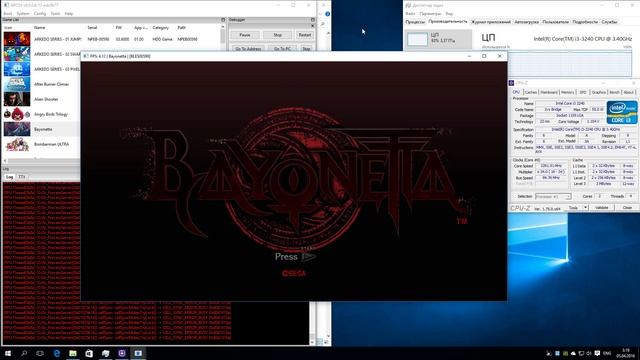This screenshot has width=640, height=360.
Task: Switch to CPU-Z Caches tab
Action: tap(531, 92)
